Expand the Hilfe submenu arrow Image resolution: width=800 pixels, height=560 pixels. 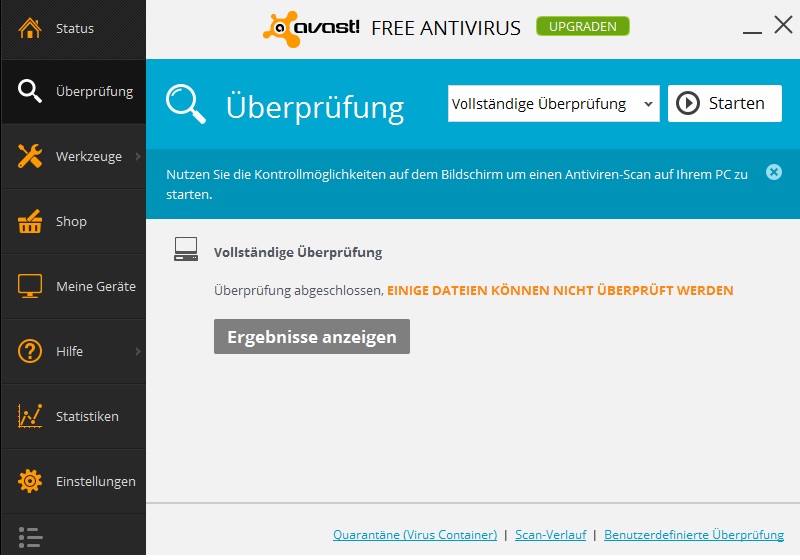[x=138, y=351]
